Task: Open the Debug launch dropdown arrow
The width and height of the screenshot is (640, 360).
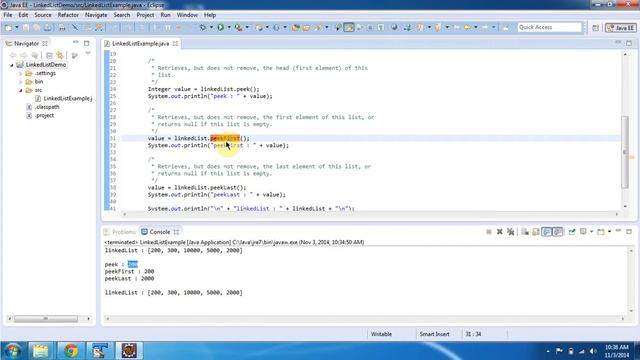Action: [211, 27]
